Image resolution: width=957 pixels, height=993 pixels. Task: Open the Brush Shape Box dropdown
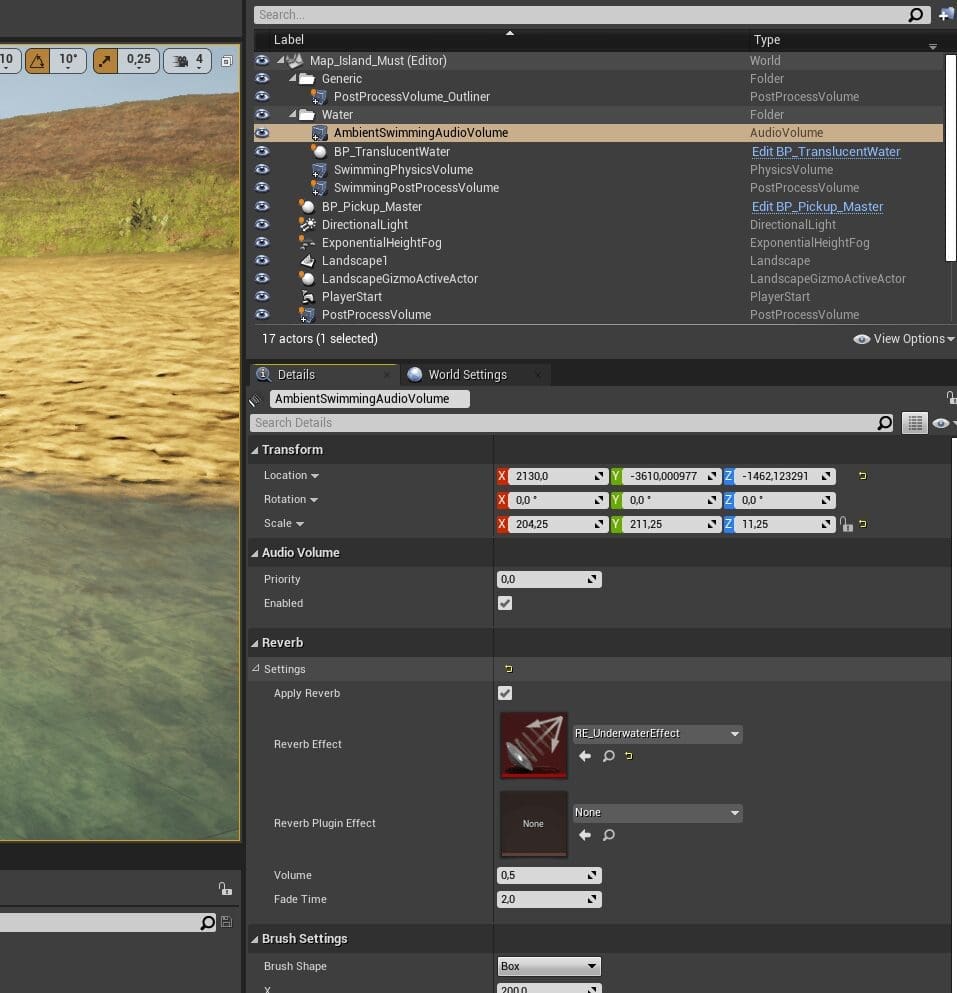click(548, 966)
